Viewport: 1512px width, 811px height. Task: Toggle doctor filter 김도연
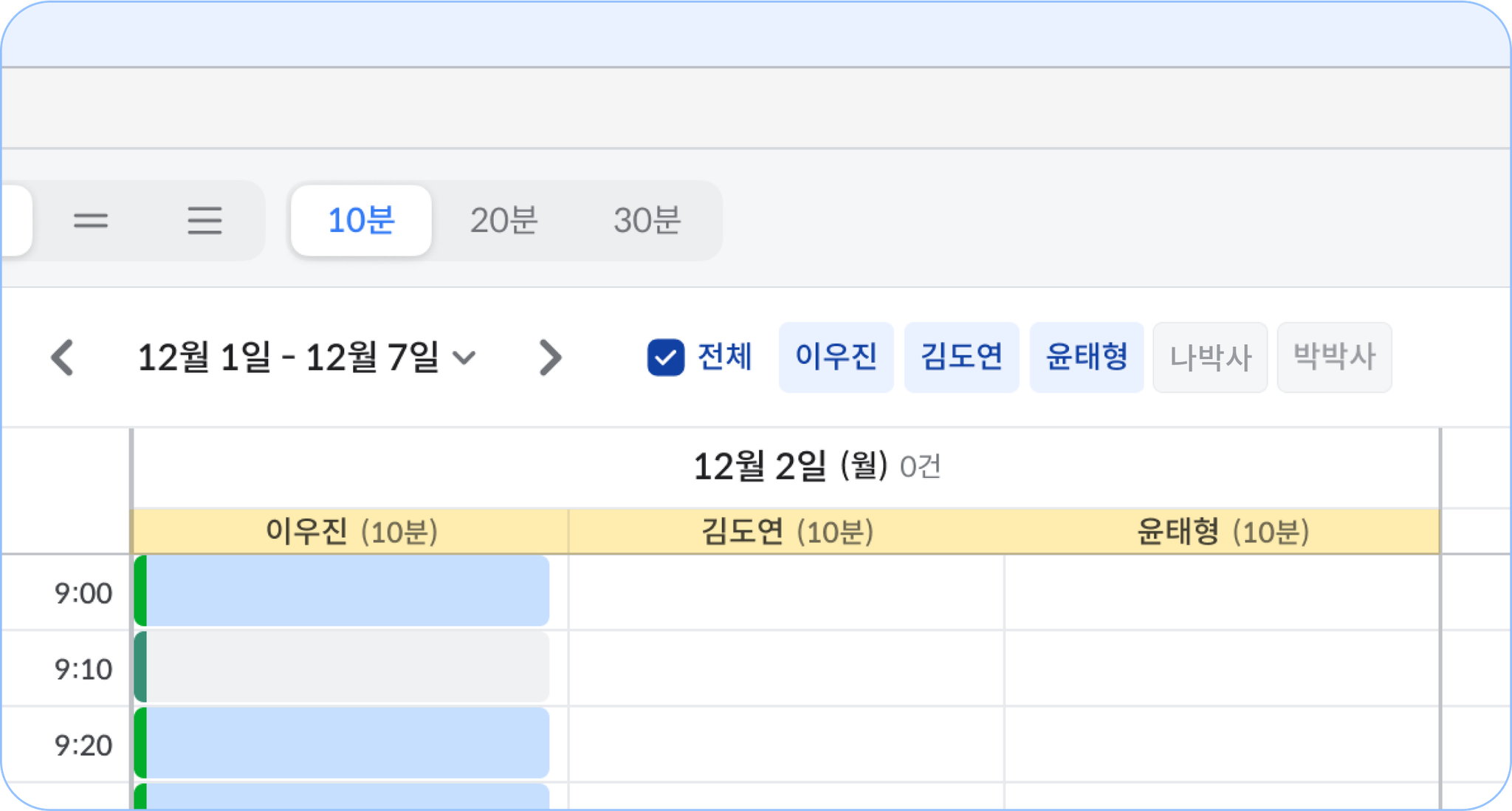coord(961,357)
